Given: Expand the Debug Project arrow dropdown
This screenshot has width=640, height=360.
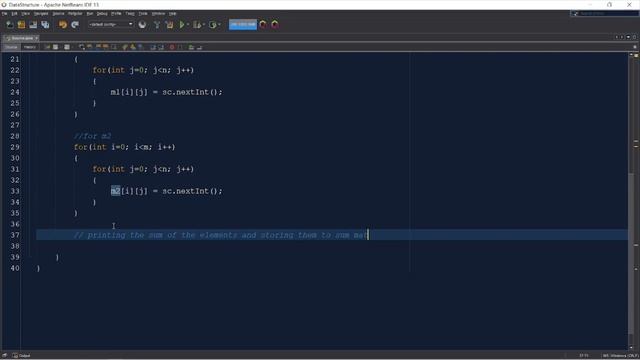Looking at the screenshot, I should pyautogui.click(x=204, y=25).
